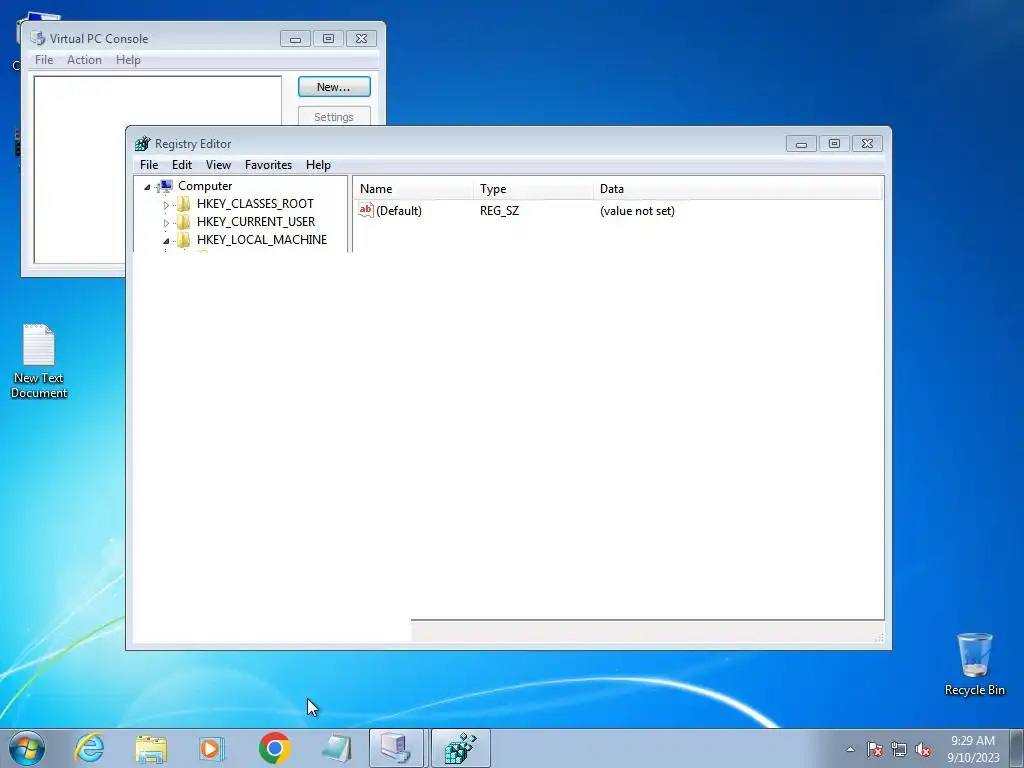Click the Virtual PC Console title bar icon
Image resolution: width=1024 pixels, height=768 pixels.
coord(38,39)
